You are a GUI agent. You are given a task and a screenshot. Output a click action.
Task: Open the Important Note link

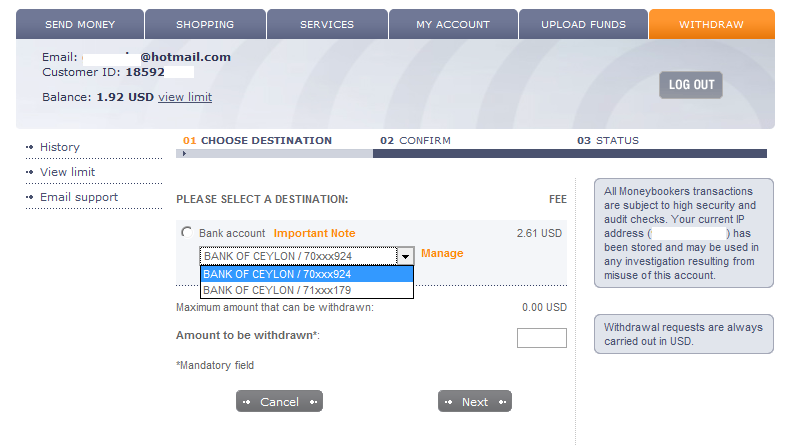pos(314,234)
